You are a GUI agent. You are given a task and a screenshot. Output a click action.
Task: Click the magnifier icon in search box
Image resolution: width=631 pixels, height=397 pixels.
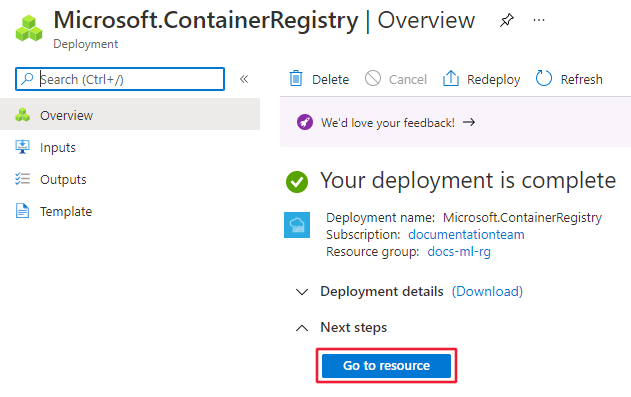click(x=27, y=79)
